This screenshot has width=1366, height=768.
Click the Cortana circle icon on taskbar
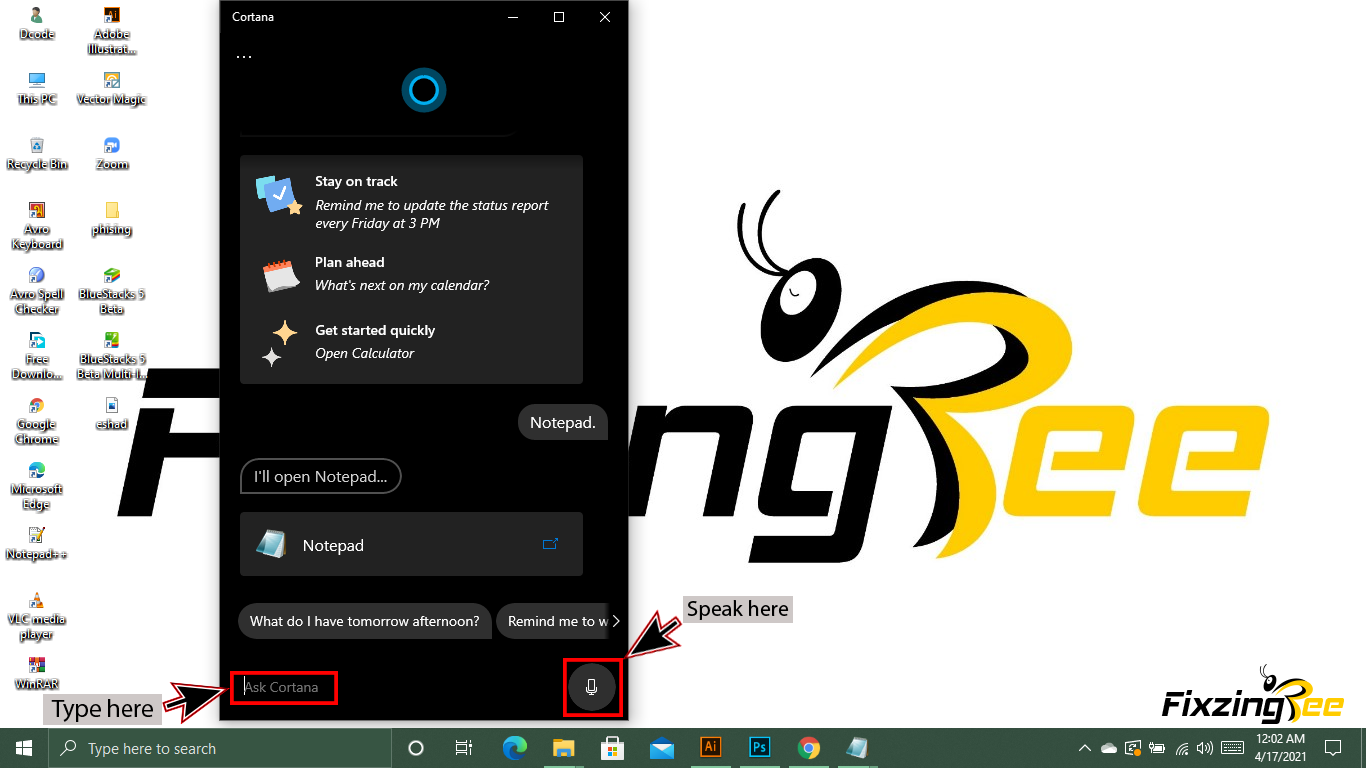click(x=416, y=748)
